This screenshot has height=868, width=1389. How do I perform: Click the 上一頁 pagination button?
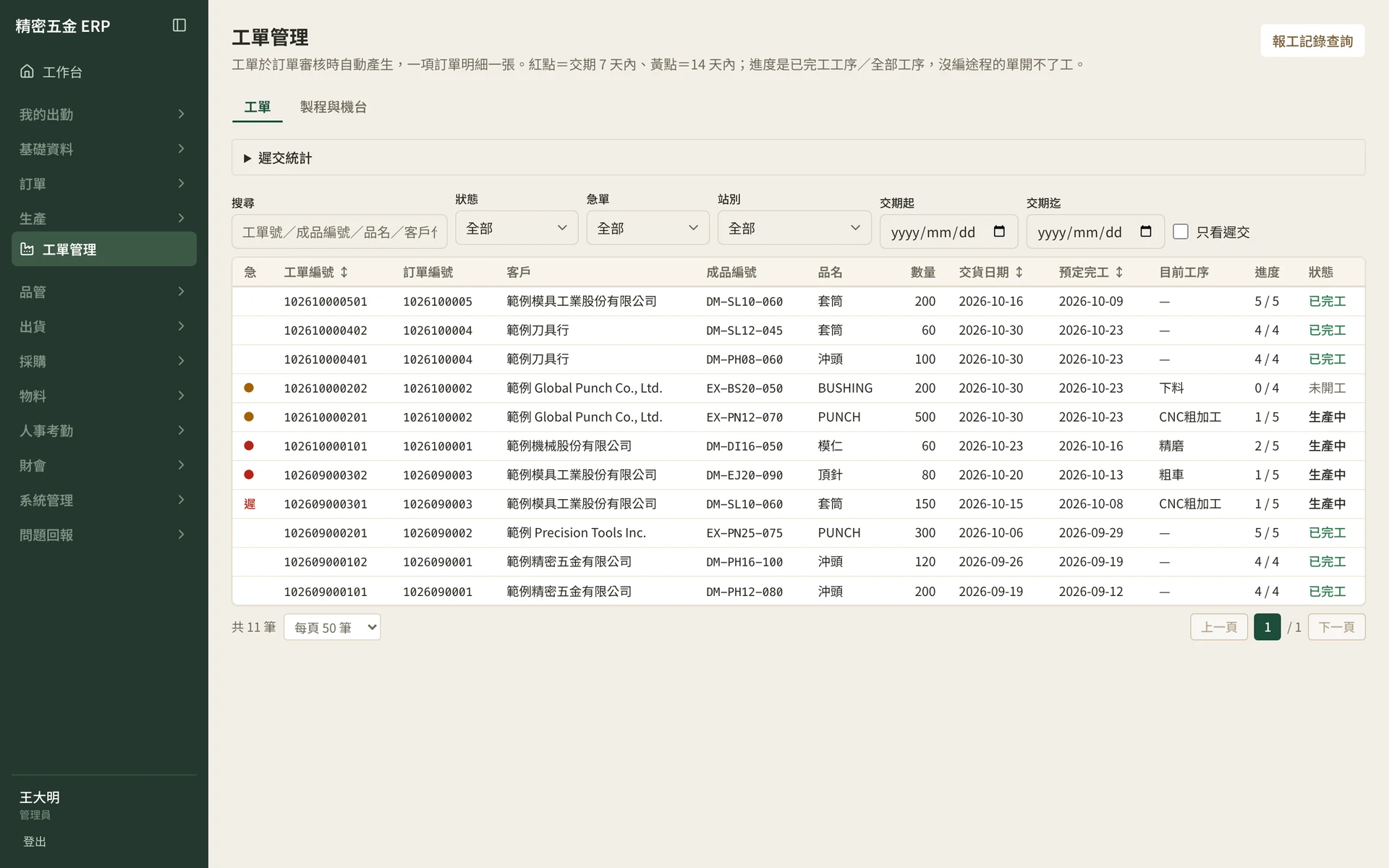pos(1219,627)
